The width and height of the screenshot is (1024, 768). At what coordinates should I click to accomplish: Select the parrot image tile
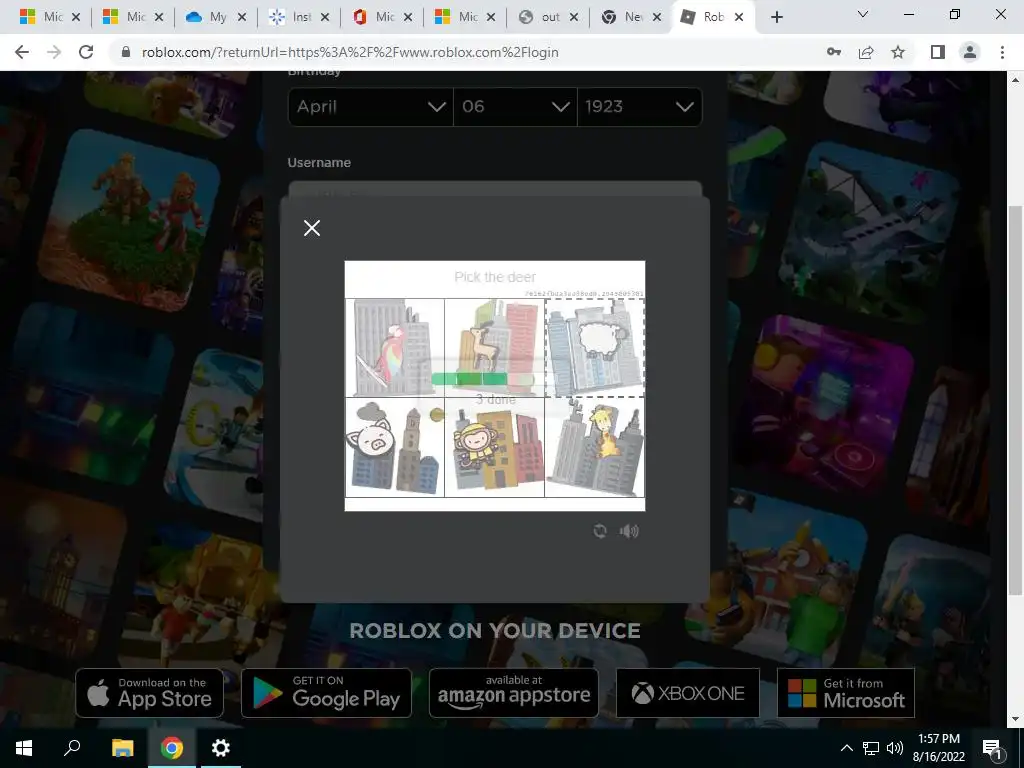(x=395, y=347)
